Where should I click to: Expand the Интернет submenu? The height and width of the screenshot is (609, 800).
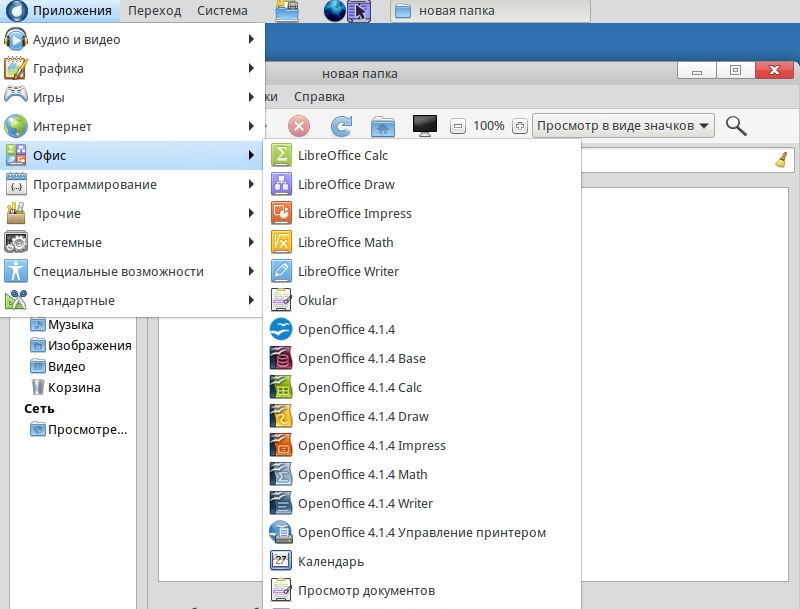click(131, 126)
